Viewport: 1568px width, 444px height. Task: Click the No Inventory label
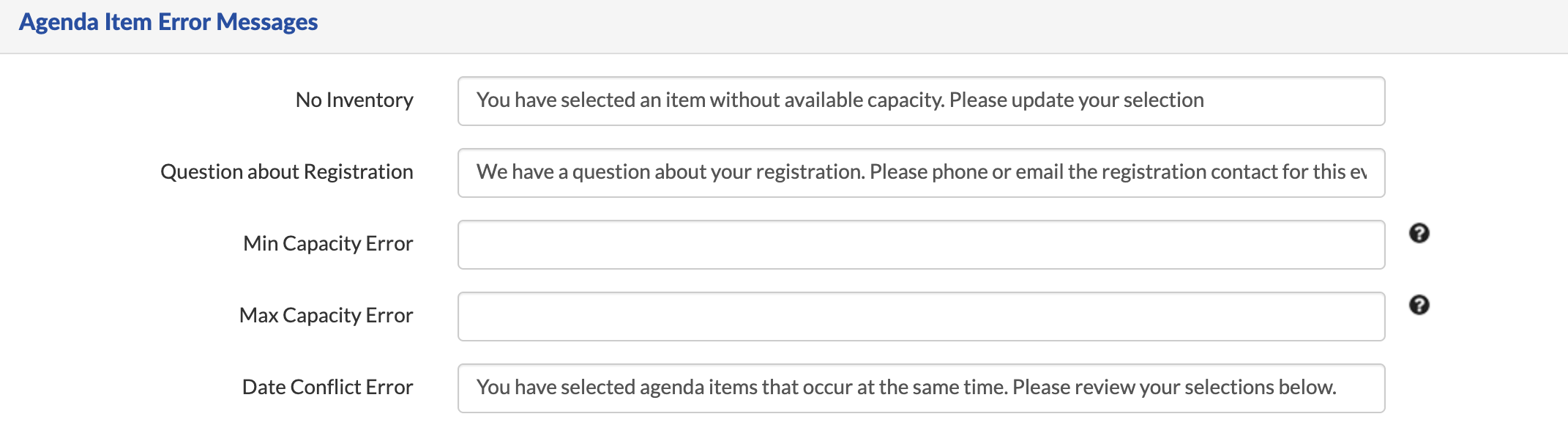354,100
